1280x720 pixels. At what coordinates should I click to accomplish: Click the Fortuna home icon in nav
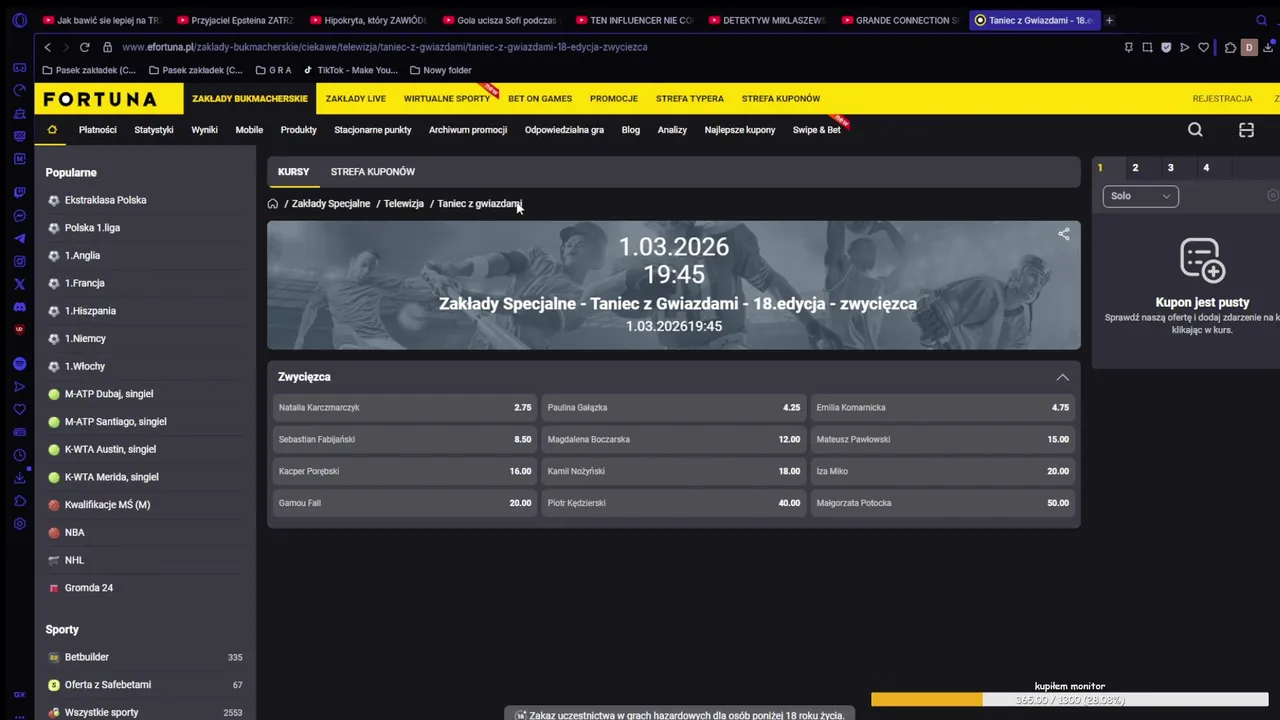(52, 130)
